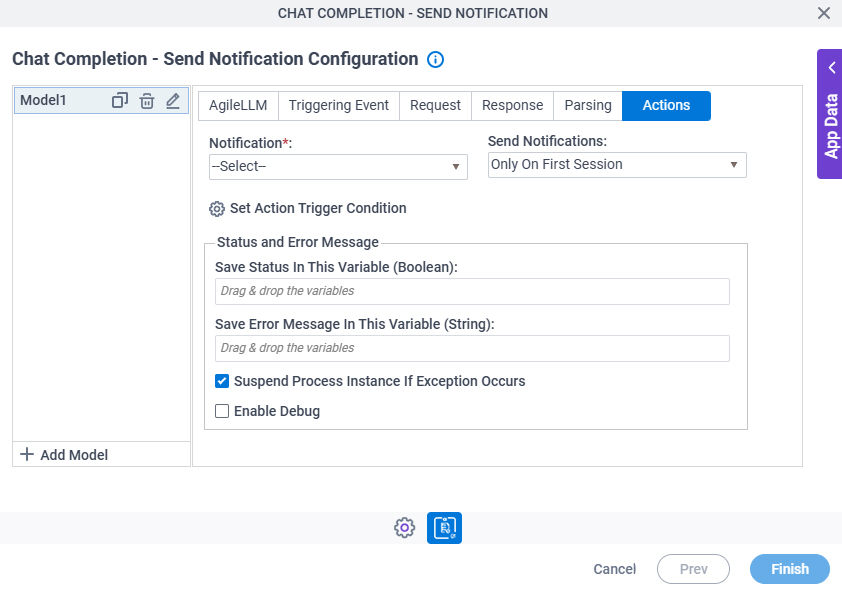Focus the Save Status variable input field
The height and width of the screenshot is (593, 842).
click(472, 291)
